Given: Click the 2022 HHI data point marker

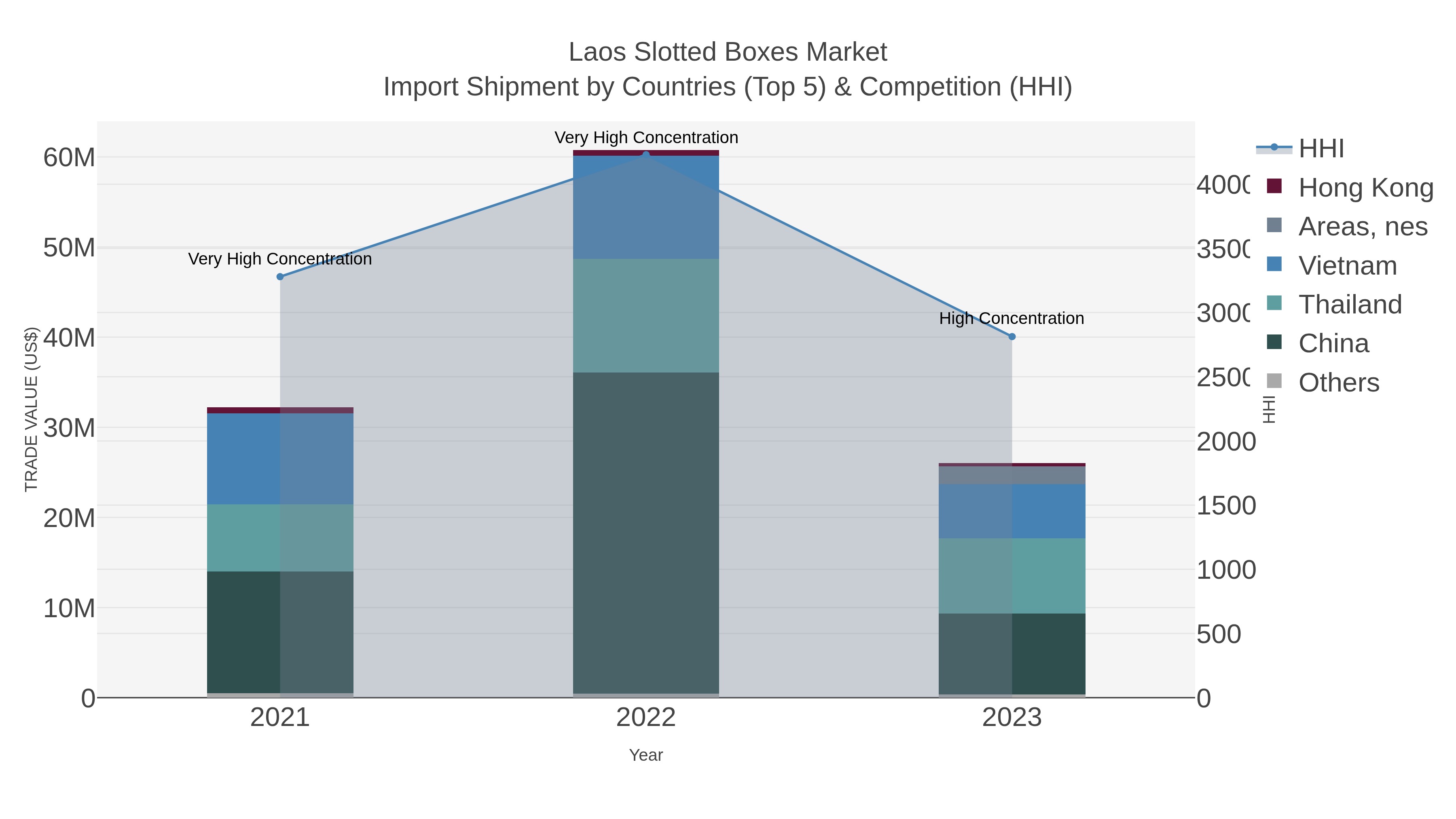Looking at the screenshot, I should click(x=646, y=155).
